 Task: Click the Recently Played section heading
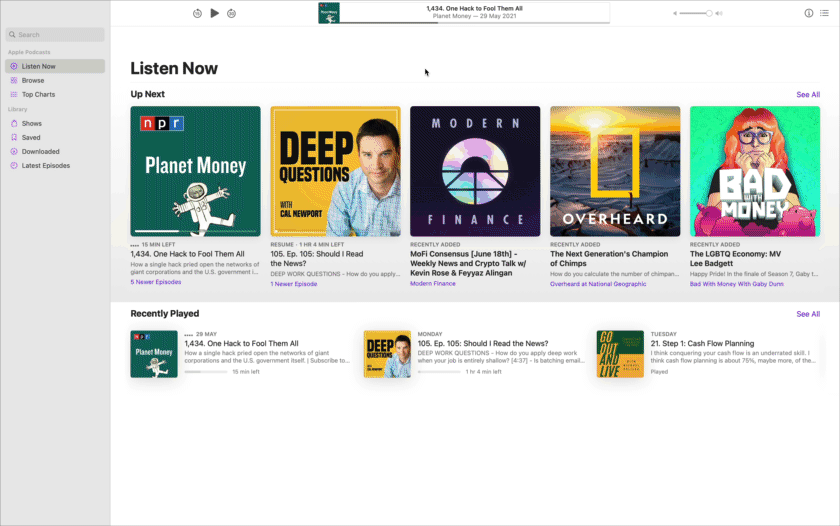[x=165, y=314]
